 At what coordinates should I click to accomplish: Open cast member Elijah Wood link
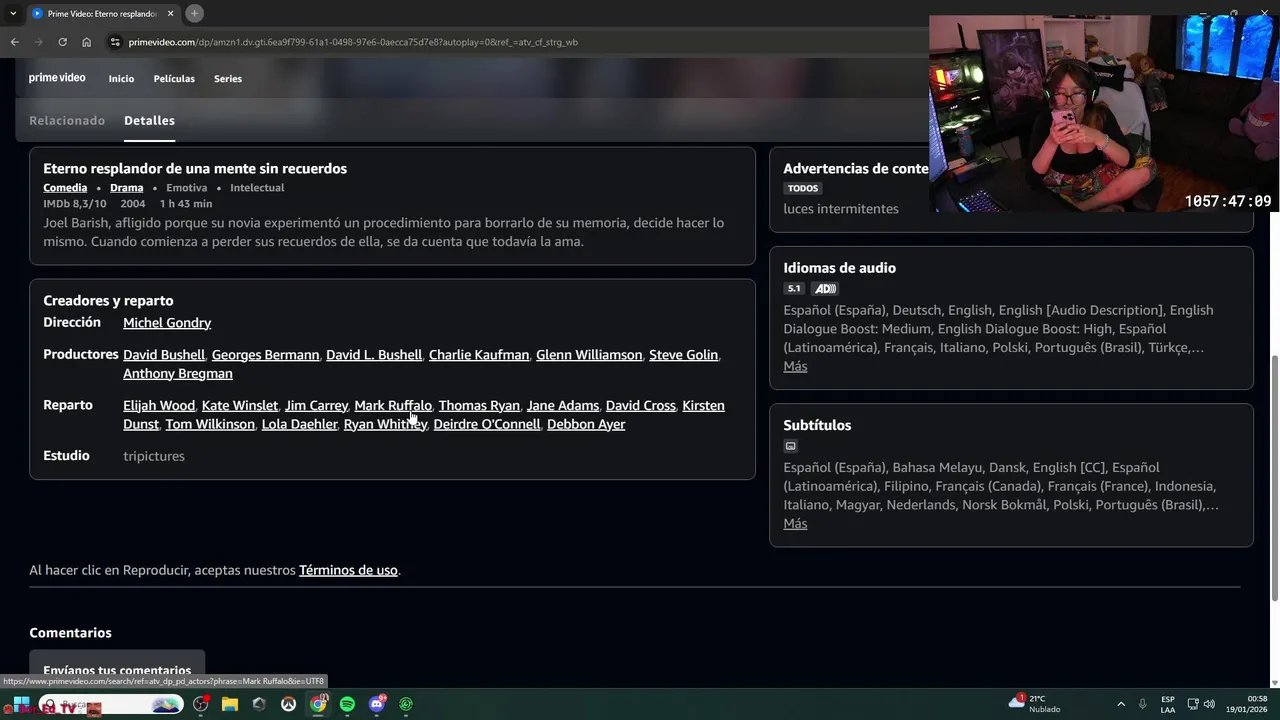pos(159,406)
